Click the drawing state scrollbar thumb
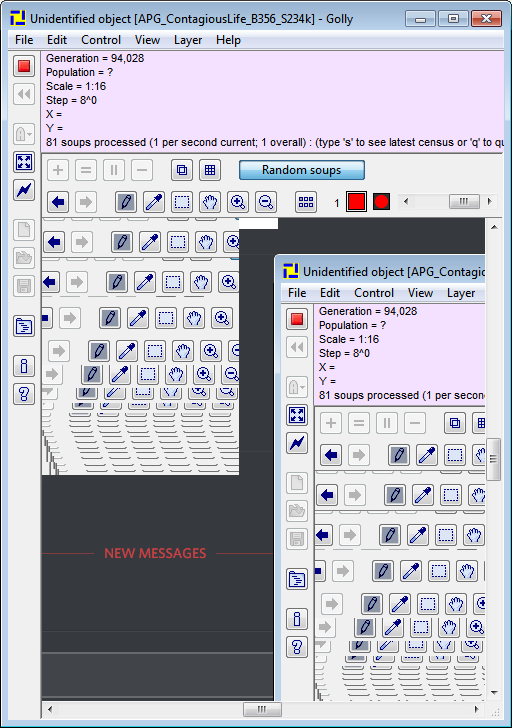Viewport: 512px width, 728px height. point(464,201)
